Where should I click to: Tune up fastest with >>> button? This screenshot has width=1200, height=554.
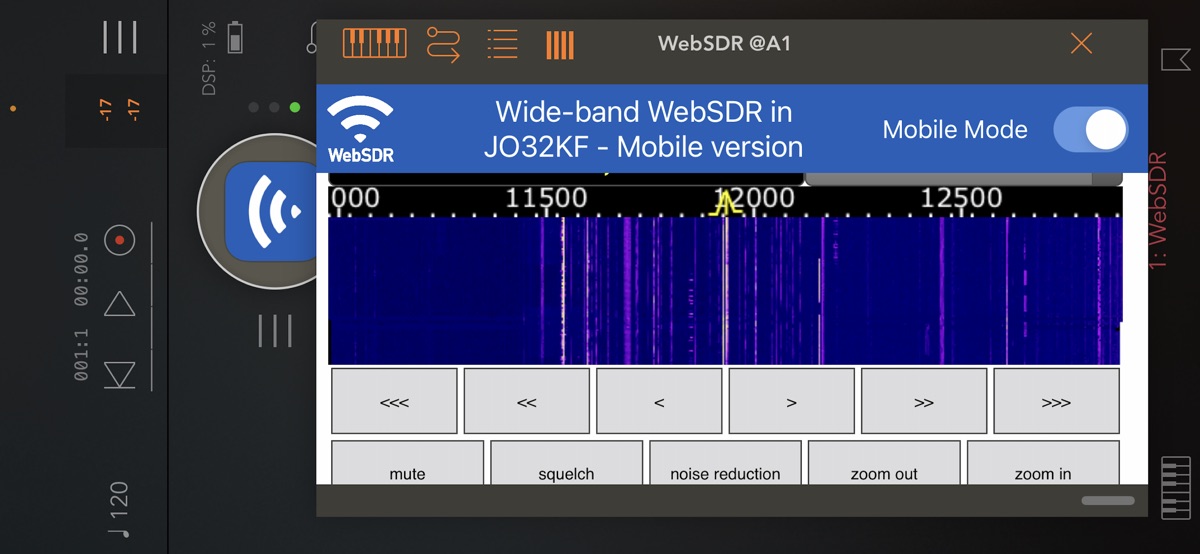coord(1056,401)
